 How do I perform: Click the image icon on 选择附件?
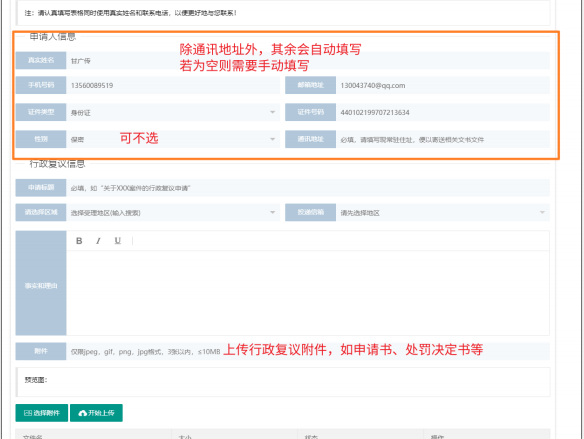(28, 413)
